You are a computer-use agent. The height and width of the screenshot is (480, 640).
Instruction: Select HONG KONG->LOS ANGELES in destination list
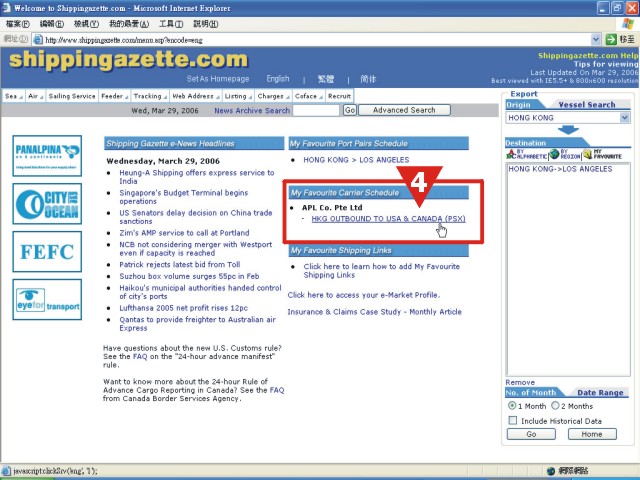point(560,169)
